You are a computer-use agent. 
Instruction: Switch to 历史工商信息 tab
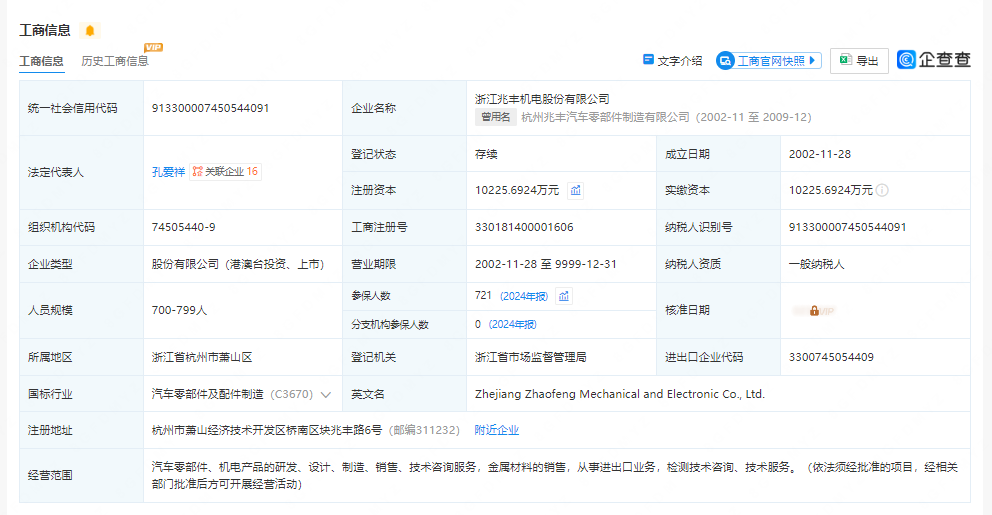tap(115, 61)
